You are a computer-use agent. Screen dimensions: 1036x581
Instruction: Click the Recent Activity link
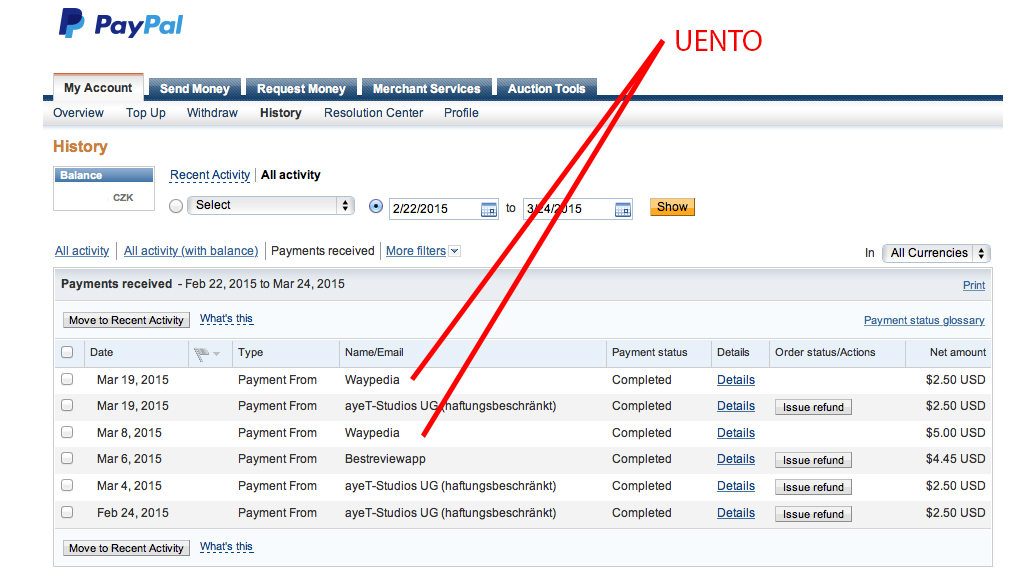point(210,175)
